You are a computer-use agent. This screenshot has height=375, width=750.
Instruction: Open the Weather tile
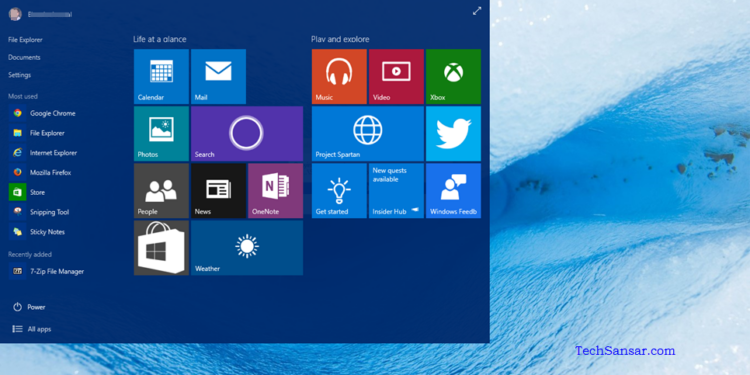(247, 248)
